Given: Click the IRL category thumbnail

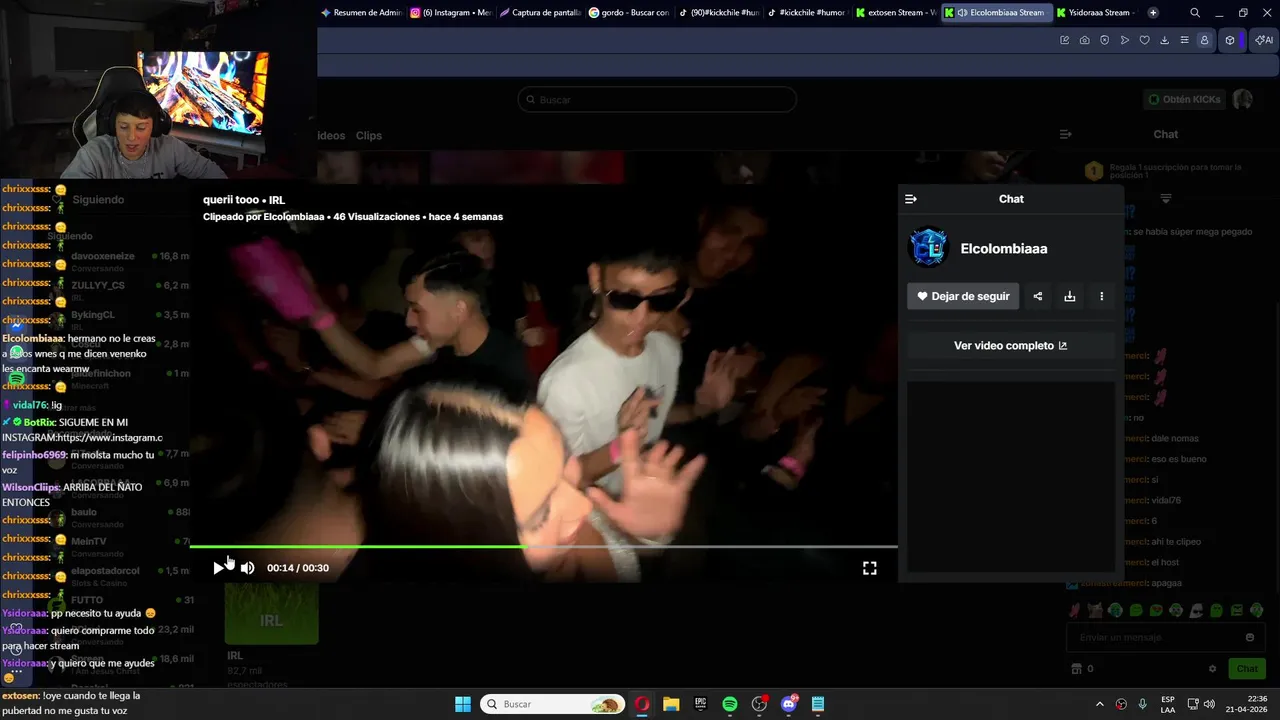Looking at the screenshot, I should (271, 613).
